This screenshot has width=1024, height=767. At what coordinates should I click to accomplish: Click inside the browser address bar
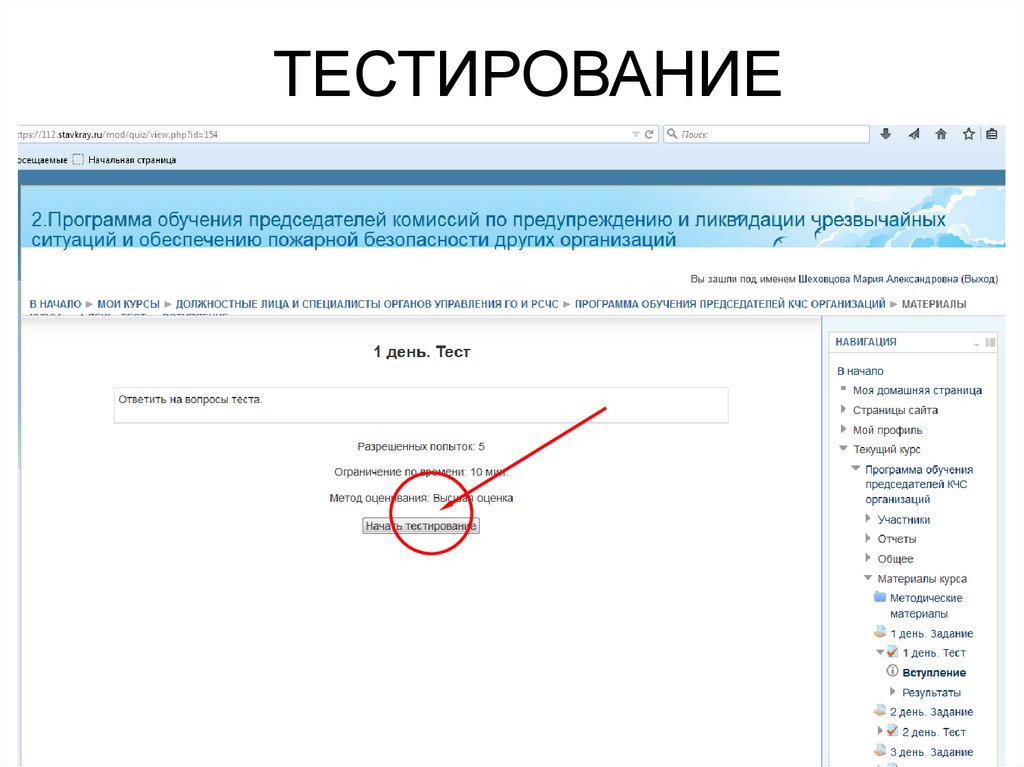point(300,132)
